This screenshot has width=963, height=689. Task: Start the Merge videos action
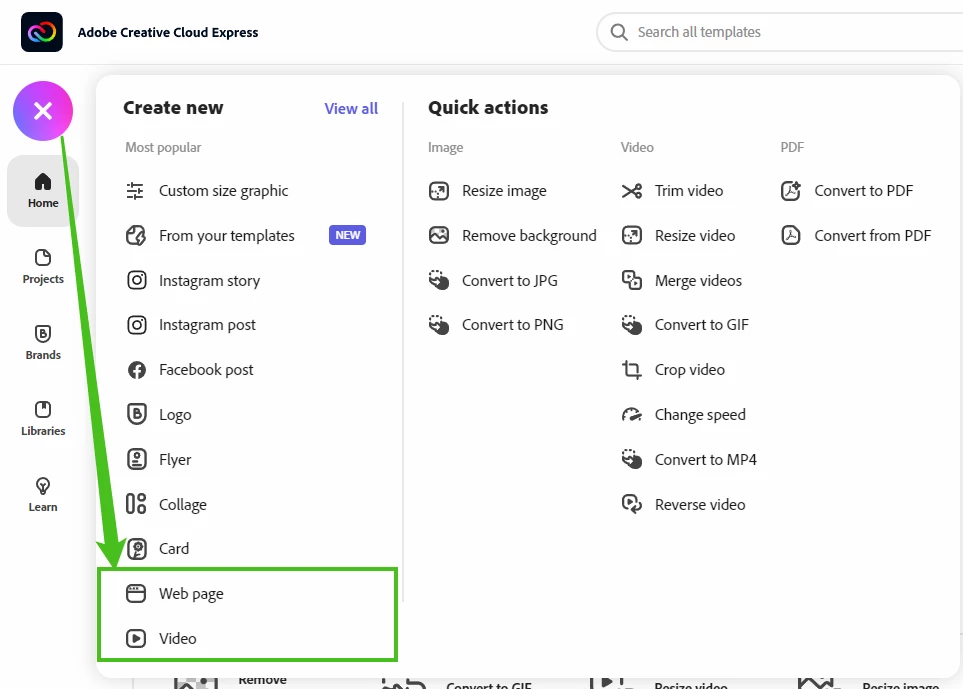[698, 281]
